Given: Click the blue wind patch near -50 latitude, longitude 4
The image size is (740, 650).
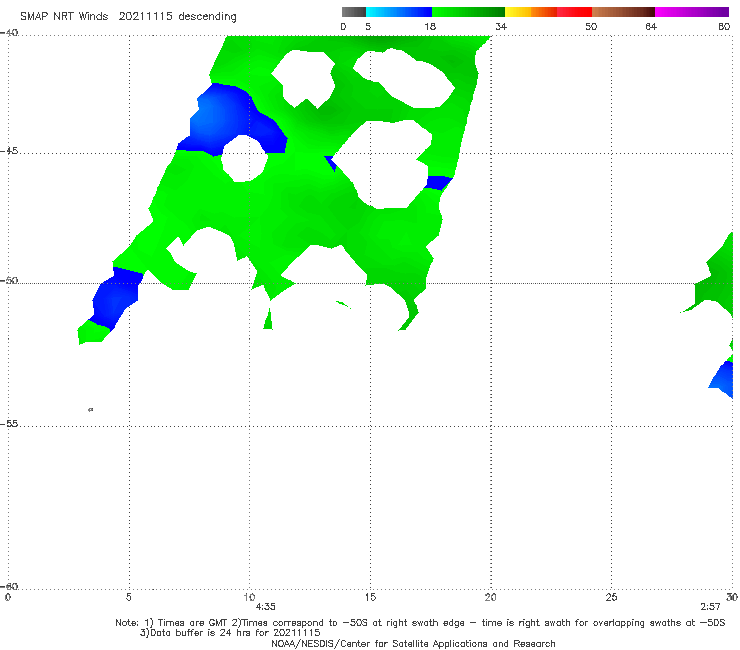Looking at the screenshot, I should point(116,298).
